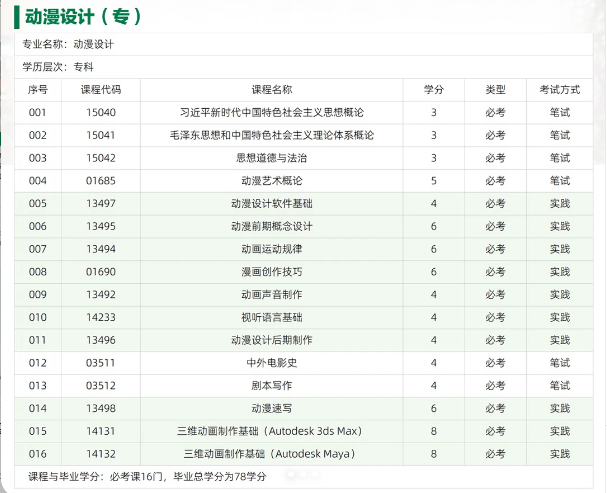Click credit value 6 in 动画运动规律 row
Screen dimensions: 607x493
click(x=434, y=249)
